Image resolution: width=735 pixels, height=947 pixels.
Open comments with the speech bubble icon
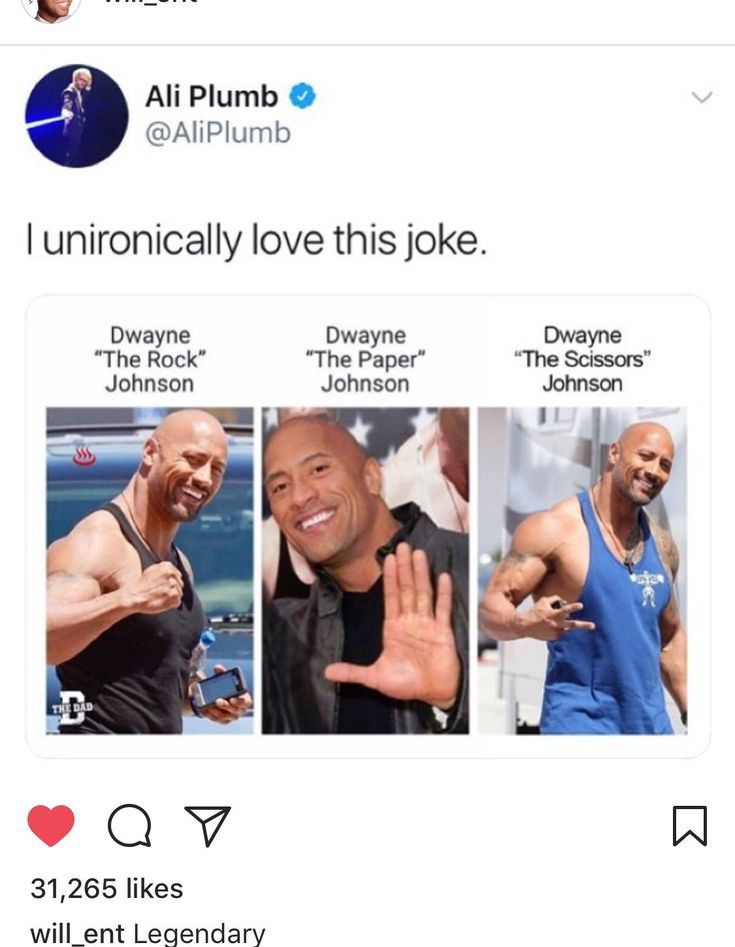click(x=129, y=826)
